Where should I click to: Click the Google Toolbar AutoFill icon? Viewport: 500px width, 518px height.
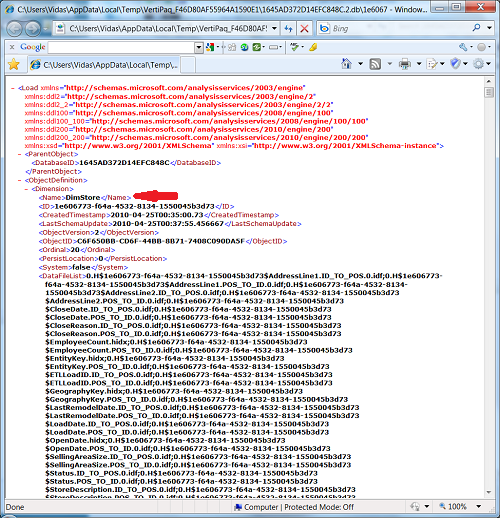click(x=273, y=47)
